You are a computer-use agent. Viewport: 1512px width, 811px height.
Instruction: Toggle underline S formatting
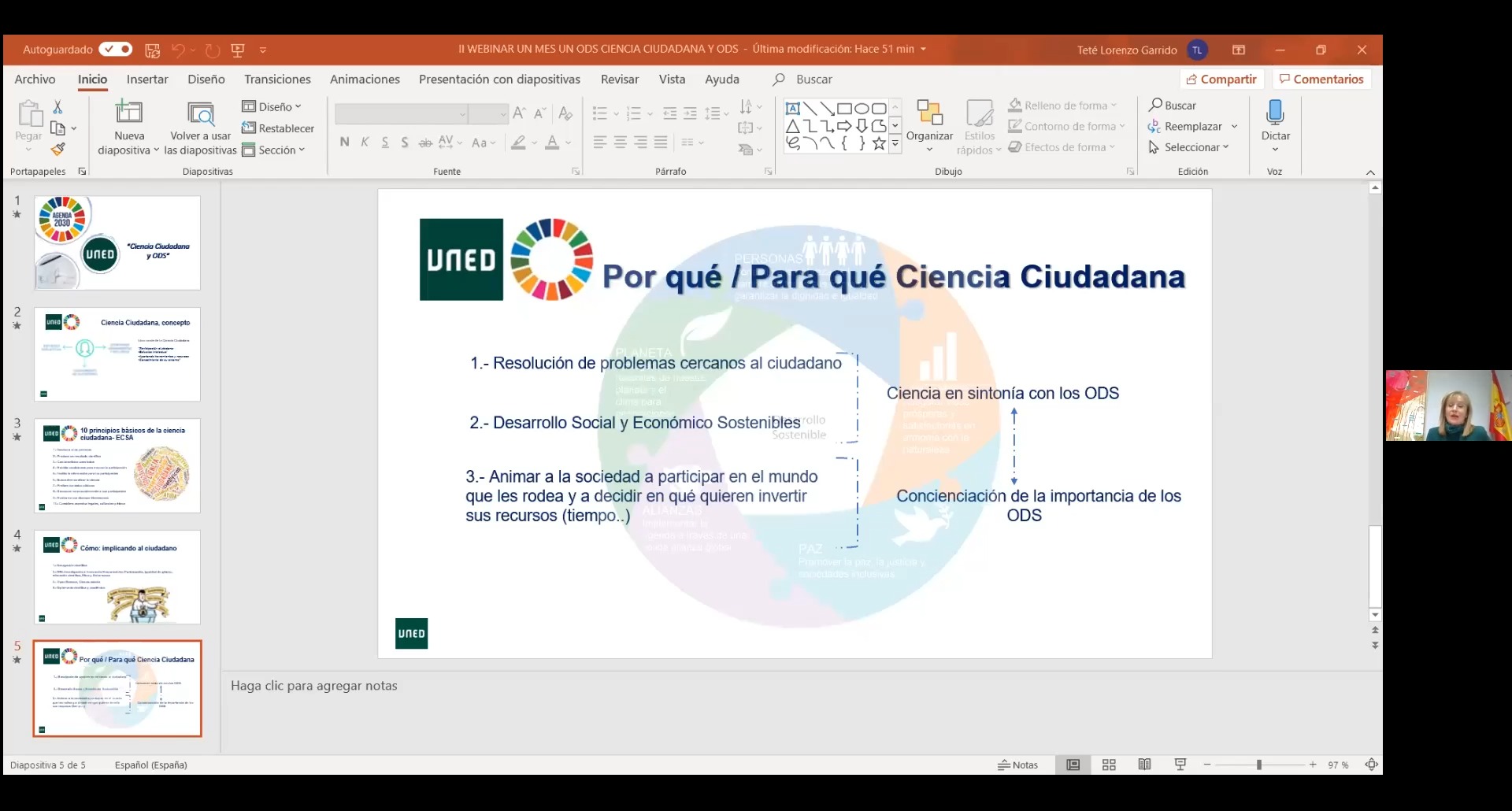click(385, 143)
